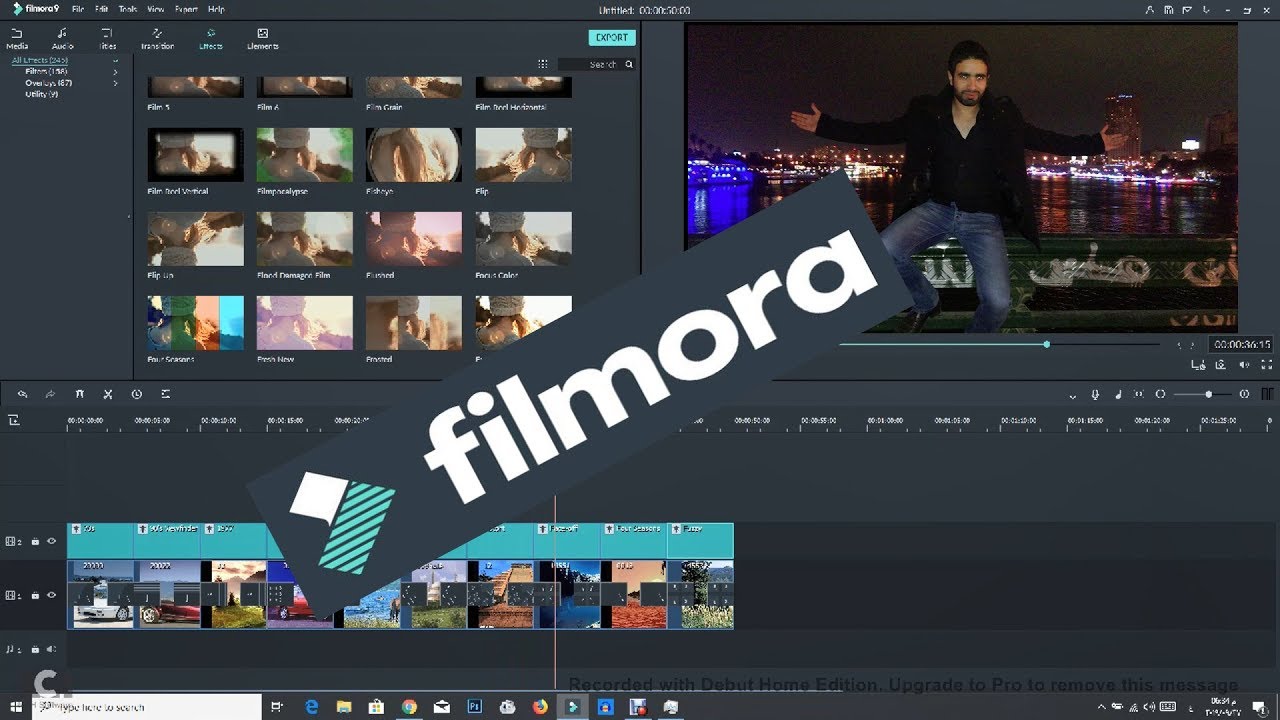Open the Audio tab
The width and height of the screenshot is (1280, 720).
pos(62,39)
